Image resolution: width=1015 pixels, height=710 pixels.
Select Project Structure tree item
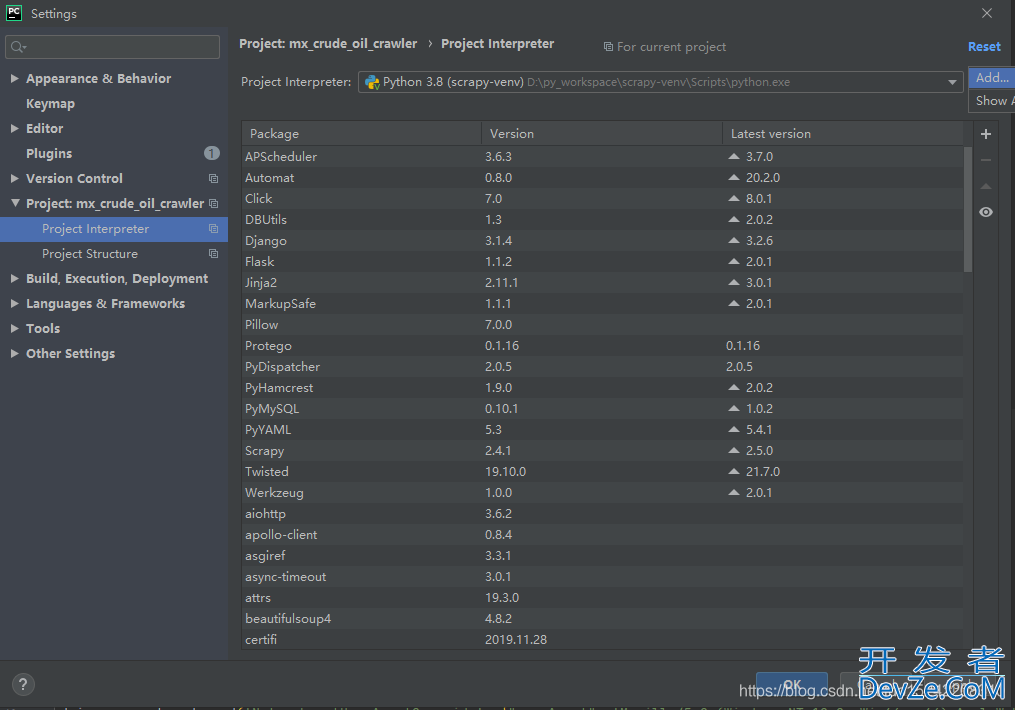click(114, 254)
